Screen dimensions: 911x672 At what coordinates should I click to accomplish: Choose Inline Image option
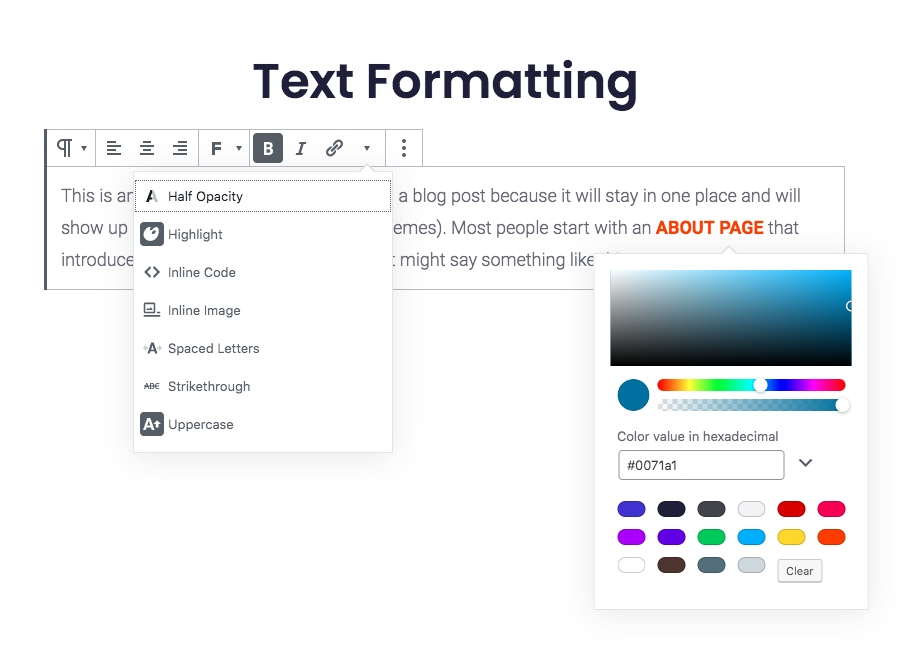coord(263,311)
